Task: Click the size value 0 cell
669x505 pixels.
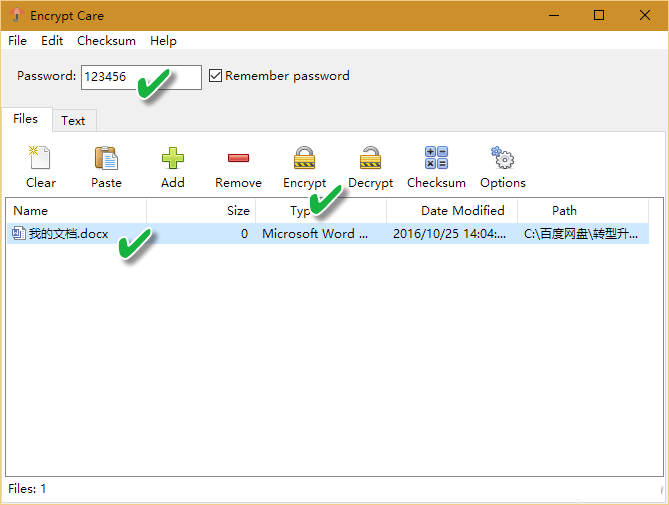Action: coord(244,234)
